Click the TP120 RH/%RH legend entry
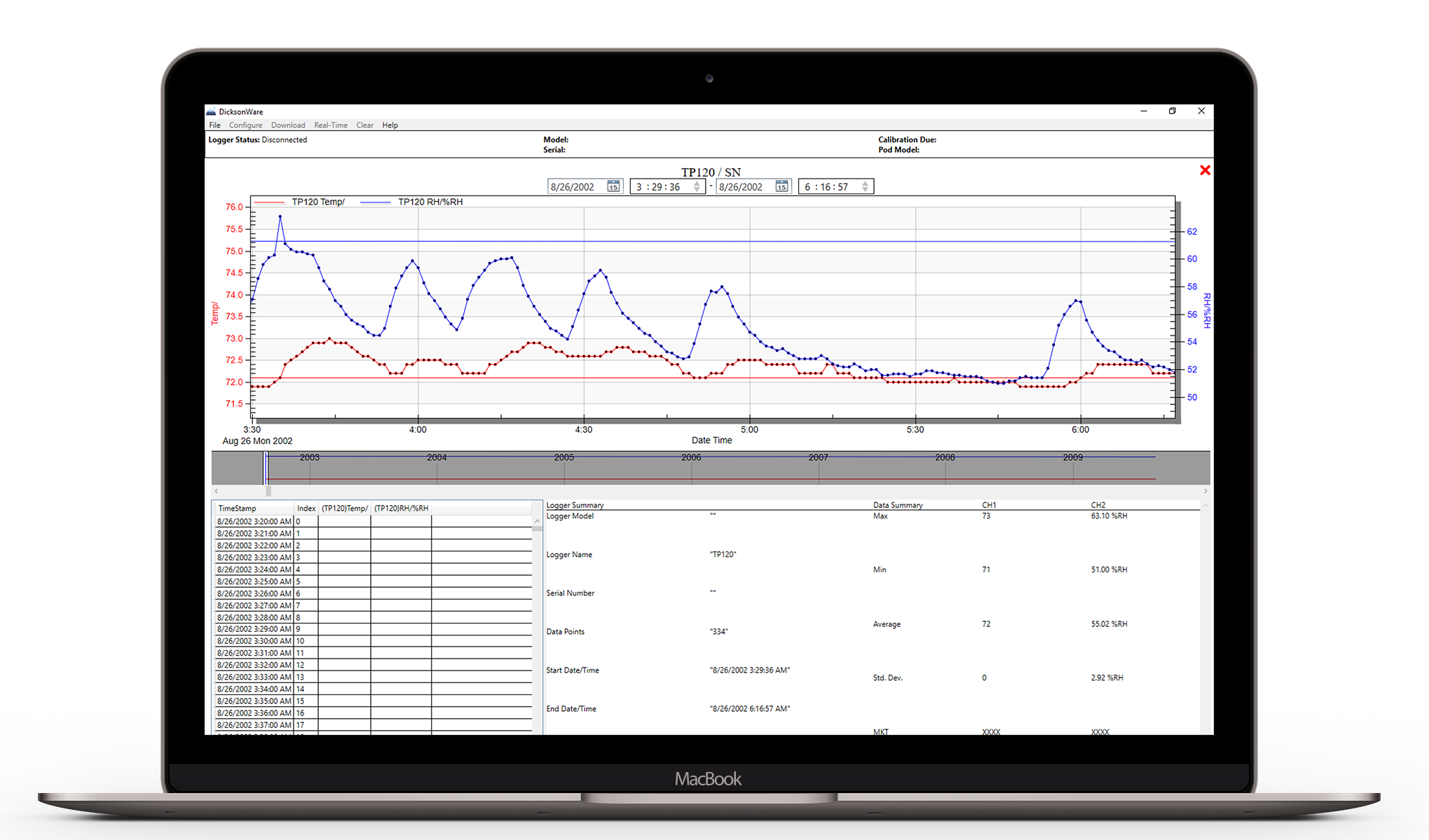Screen dimensions: 1429x840 point(430,202)
